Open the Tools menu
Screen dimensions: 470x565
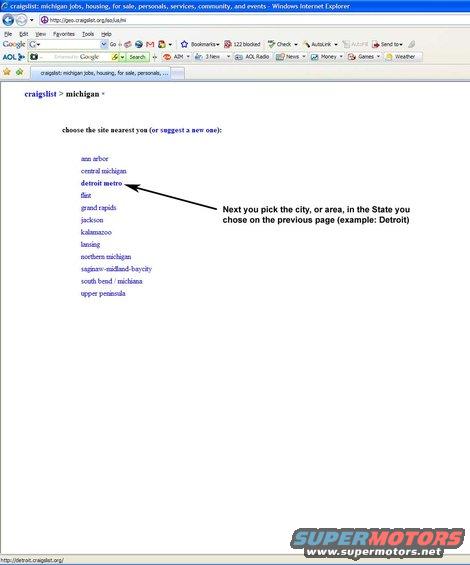coord(88,34)
